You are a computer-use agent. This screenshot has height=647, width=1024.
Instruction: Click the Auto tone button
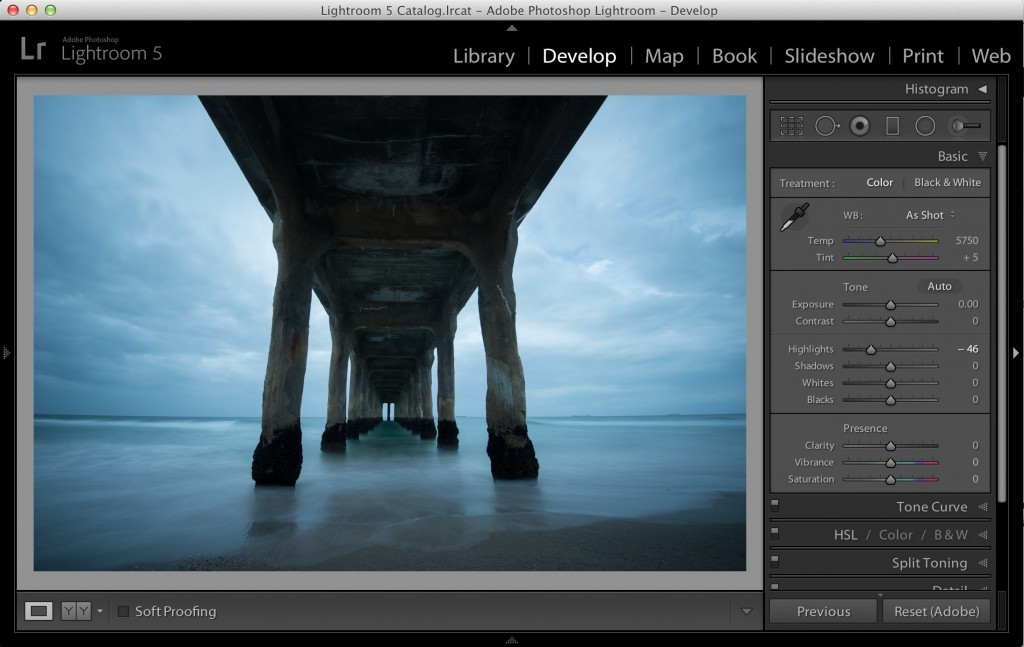[939, 286]
